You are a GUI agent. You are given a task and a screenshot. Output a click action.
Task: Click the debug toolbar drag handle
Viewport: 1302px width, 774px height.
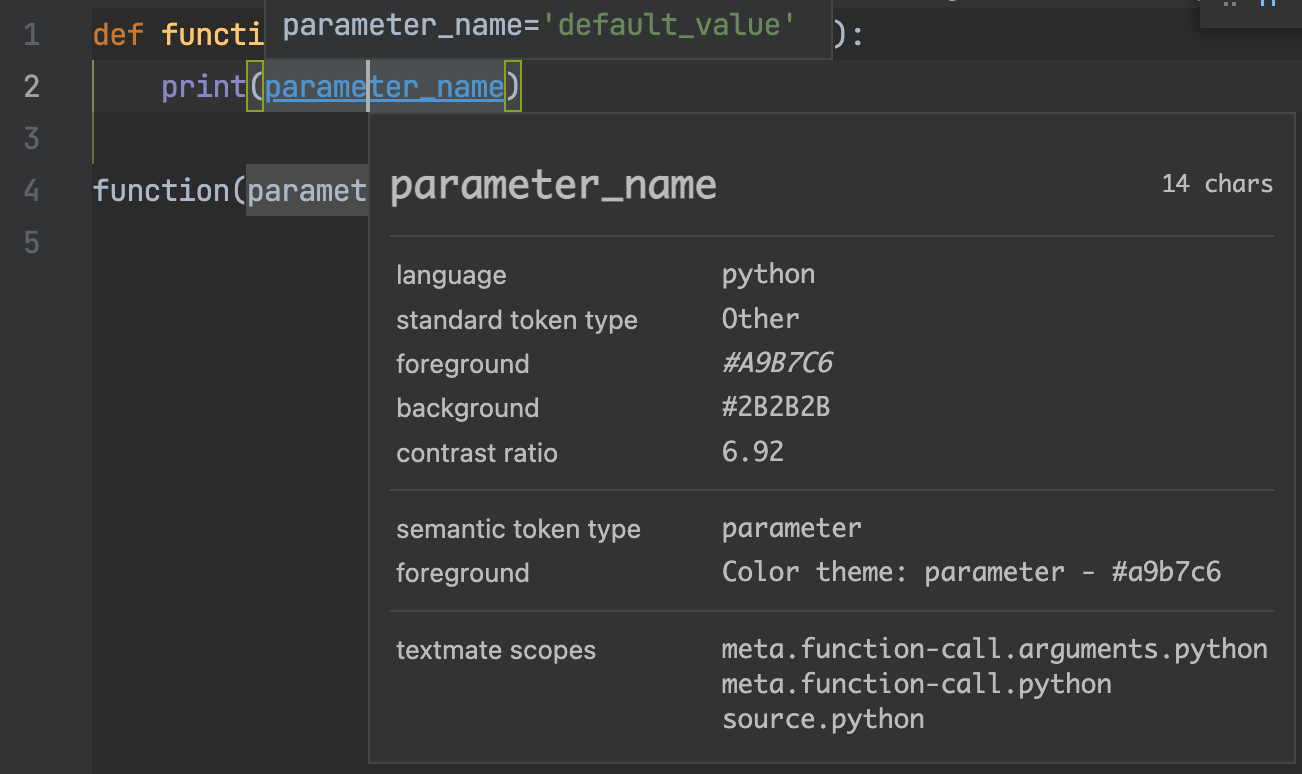tap(1230, 4)
